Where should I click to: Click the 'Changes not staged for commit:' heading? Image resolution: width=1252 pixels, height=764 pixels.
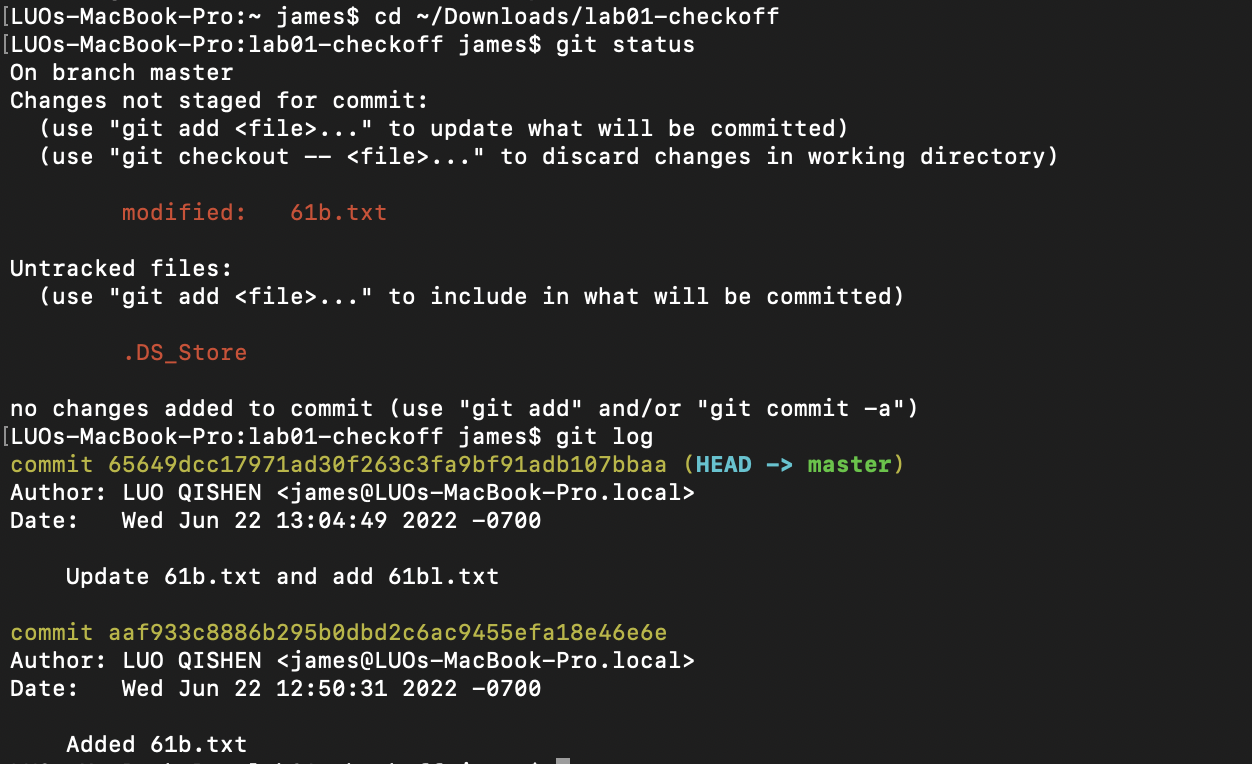pos(219,101)
